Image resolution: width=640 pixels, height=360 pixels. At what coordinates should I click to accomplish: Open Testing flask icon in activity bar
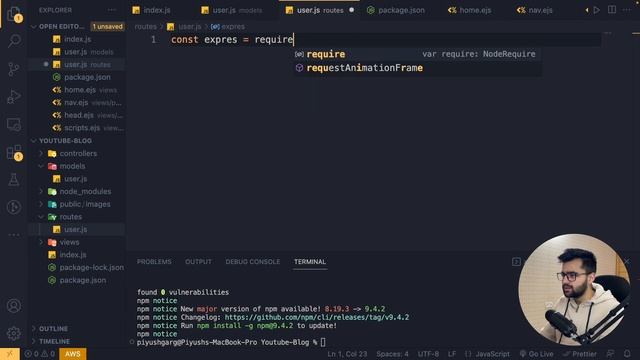click(14, 180)
